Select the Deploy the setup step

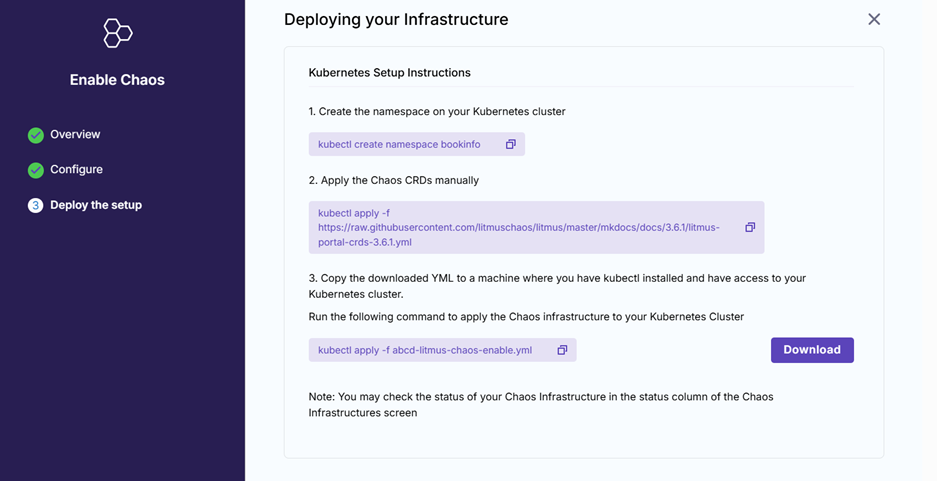point(96,205)
